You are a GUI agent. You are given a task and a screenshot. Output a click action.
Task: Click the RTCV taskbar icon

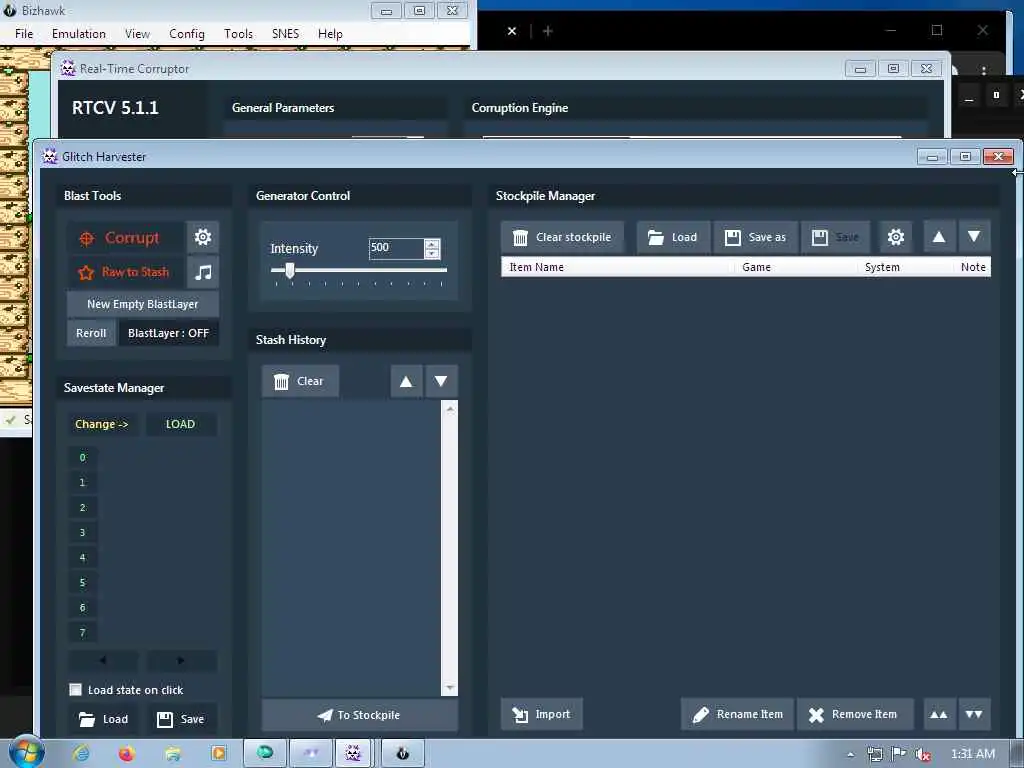pos(353,754)
